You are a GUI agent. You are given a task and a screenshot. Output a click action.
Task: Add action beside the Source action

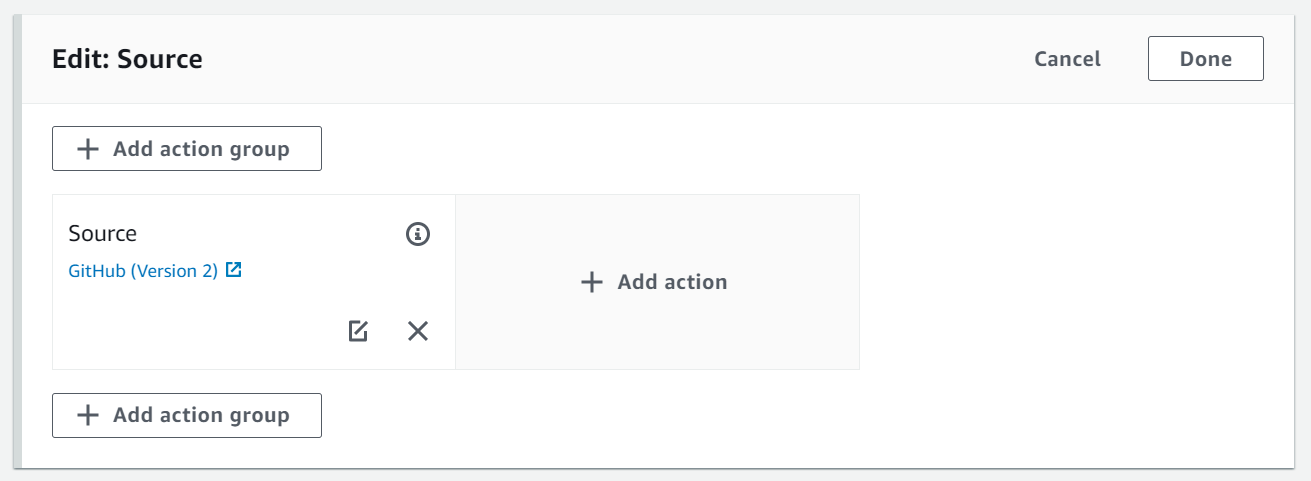(656, 282)
